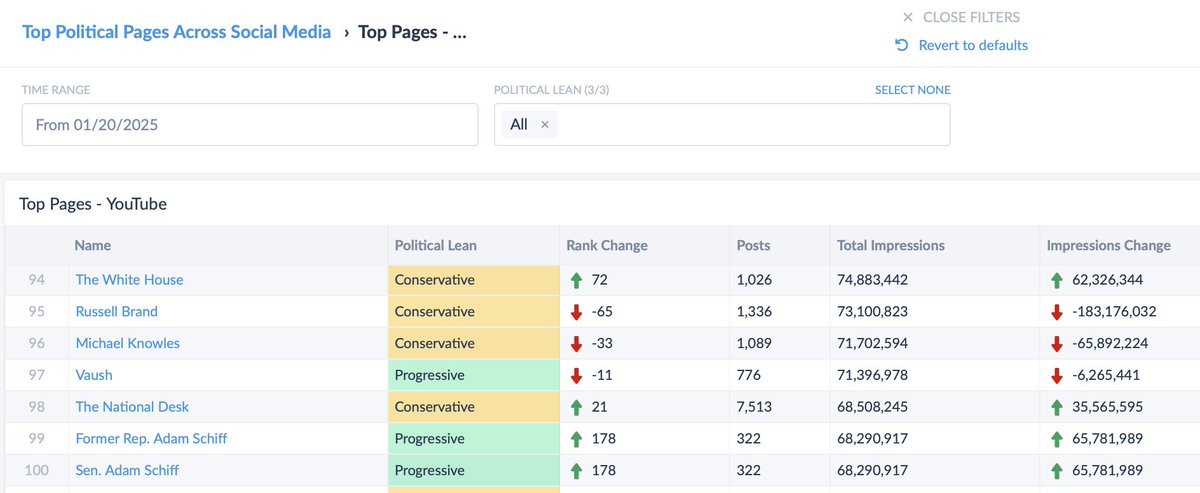Click posts value 1,026
Image resolution: width=1200 pixels, height=493 pixels.
coord(754,280)
